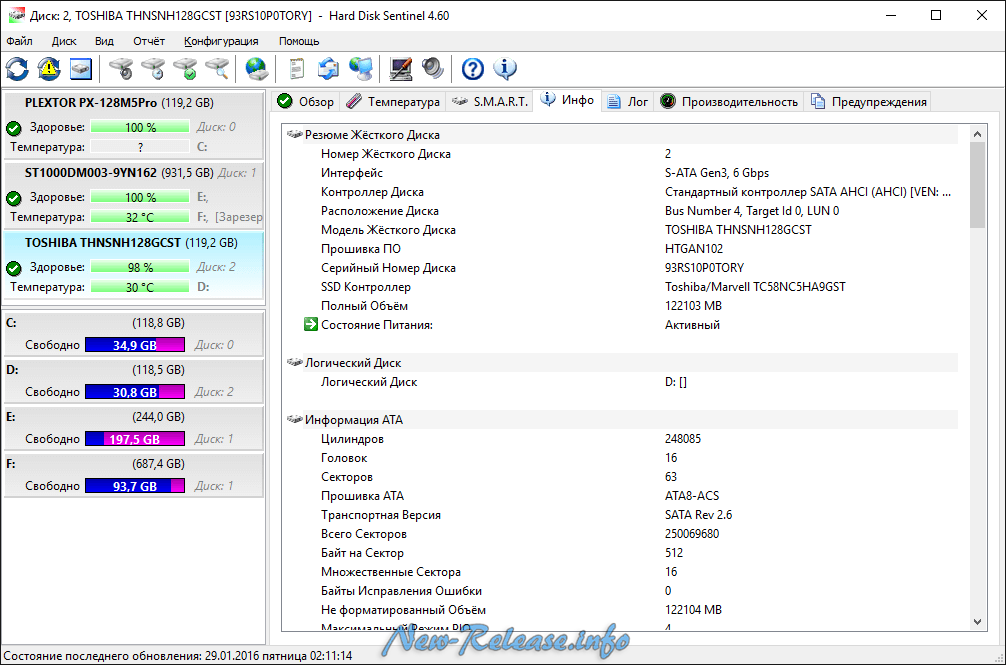Click the disk with stethoscope test icon
The image size is (1006, 665).
tap(121, 69)
